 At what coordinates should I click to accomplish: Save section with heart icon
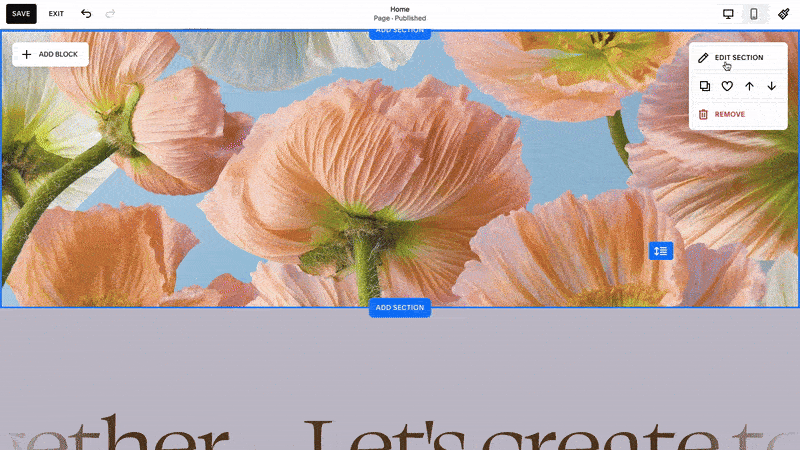[727, 86]
